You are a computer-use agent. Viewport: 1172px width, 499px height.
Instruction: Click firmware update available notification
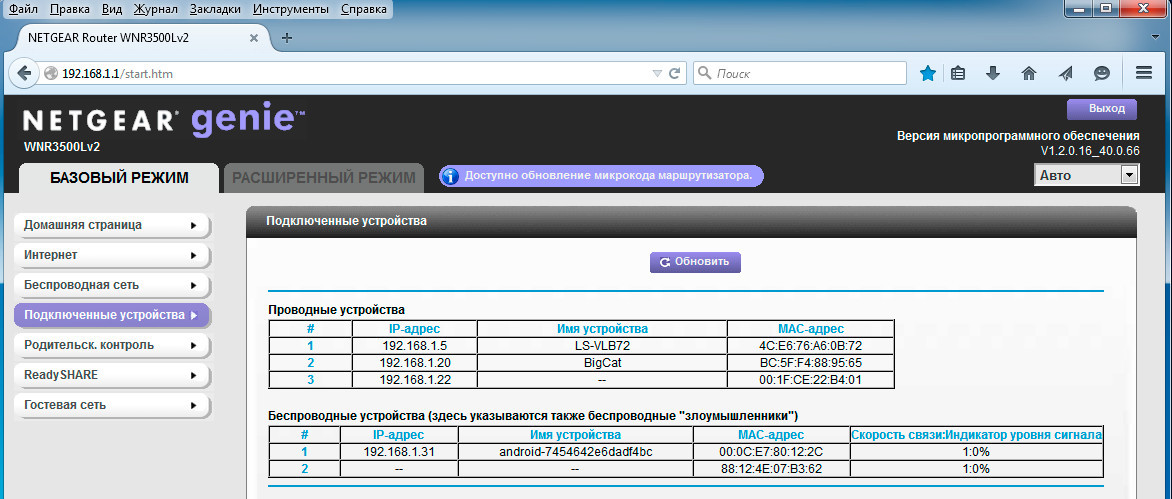(601, 176)
